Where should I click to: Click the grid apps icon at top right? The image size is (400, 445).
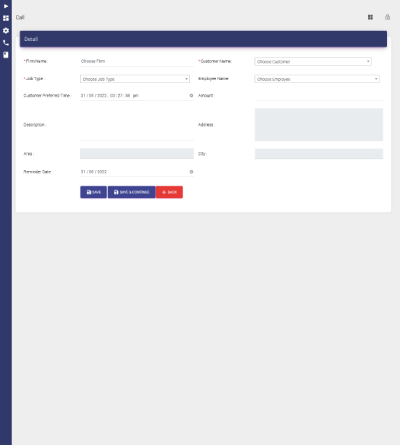click(x=370, y=17)
